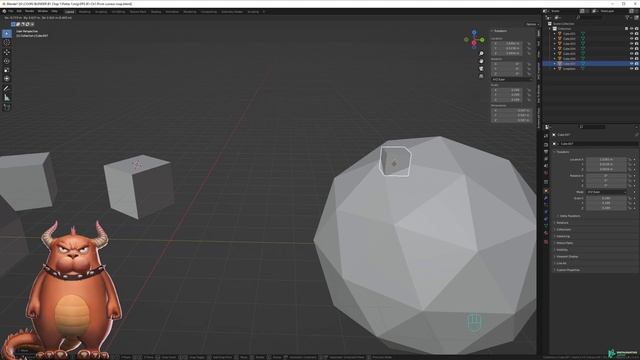Click the navigation axis gizmo
Viewport: 640px width, 360px height.
474,40
